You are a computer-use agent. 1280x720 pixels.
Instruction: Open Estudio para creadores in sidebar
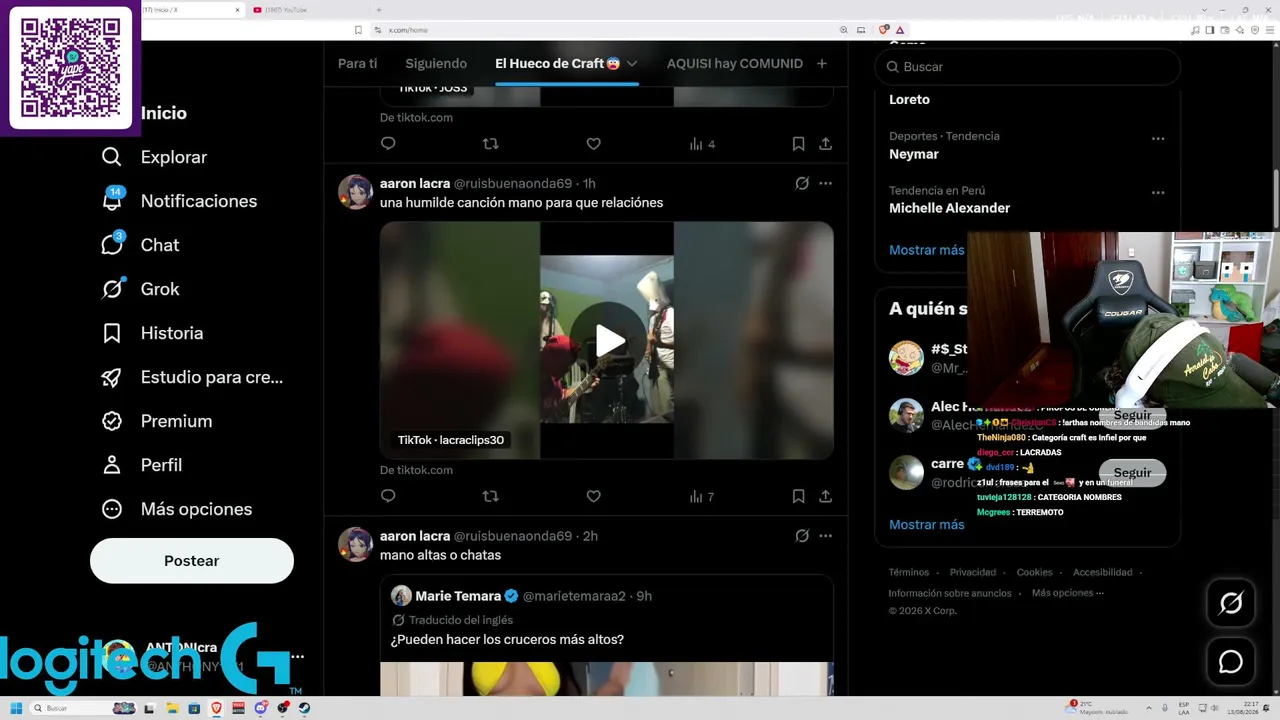tap(192, 377)
